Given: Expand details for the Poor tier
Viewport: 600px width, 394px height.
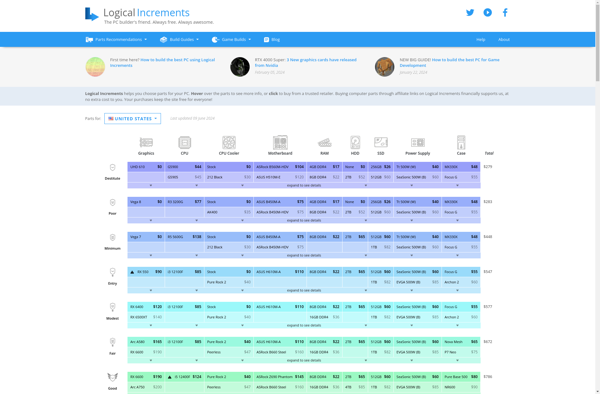Looking at the screenshot, I should (x=304, y=220).
